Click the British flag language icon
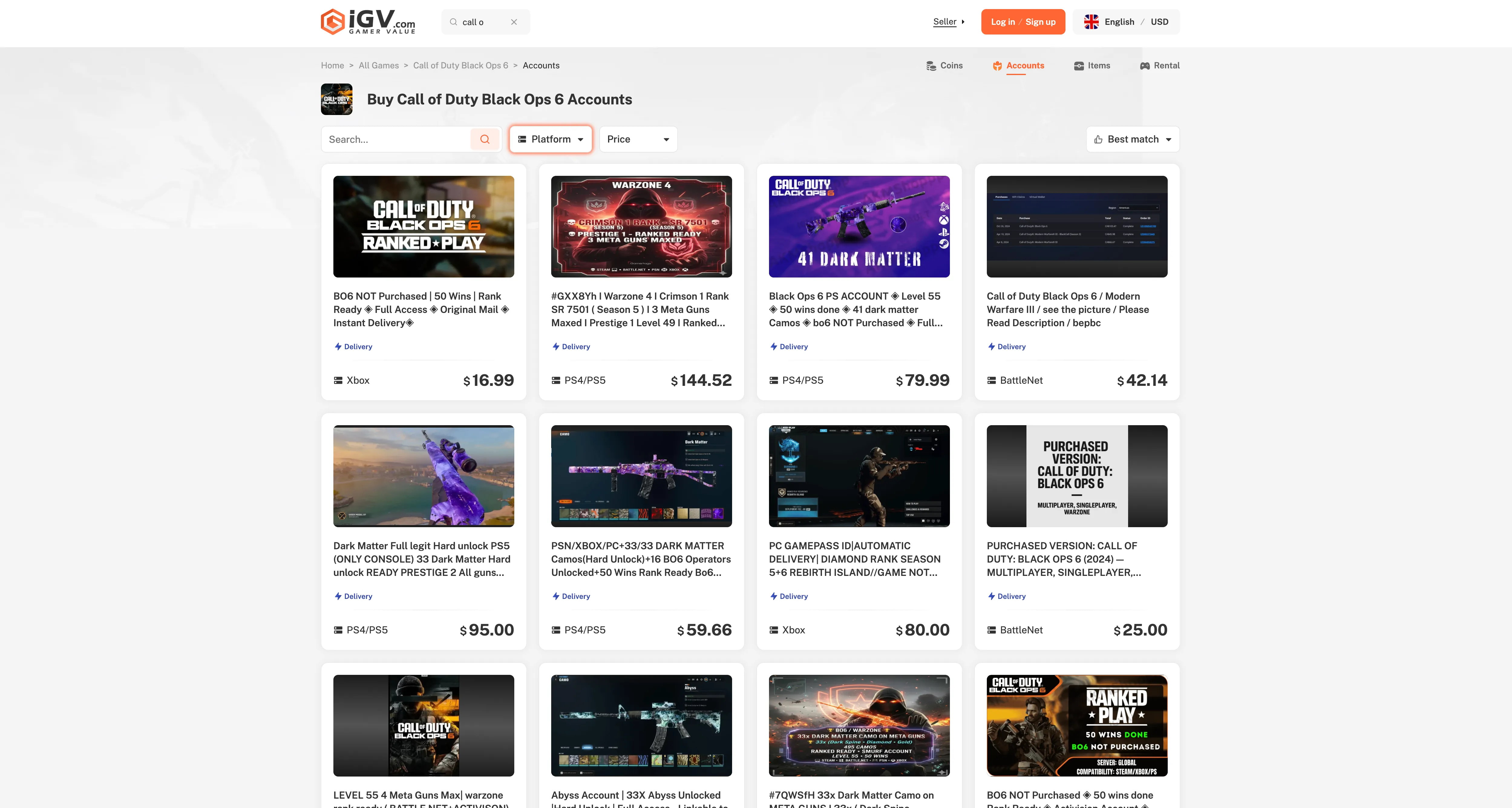 (1091, 22)
